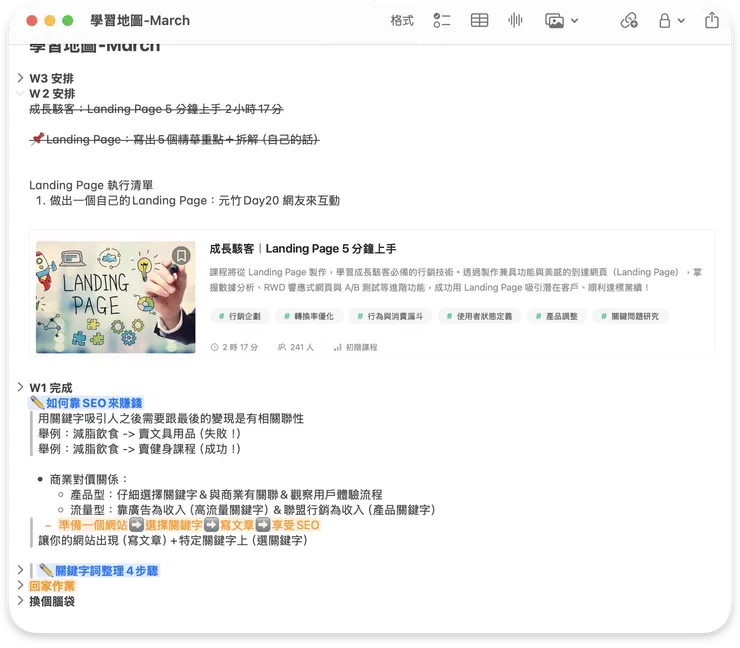
Task: Click the level bars icon beside 初階課程
Action: click(337, 347)
